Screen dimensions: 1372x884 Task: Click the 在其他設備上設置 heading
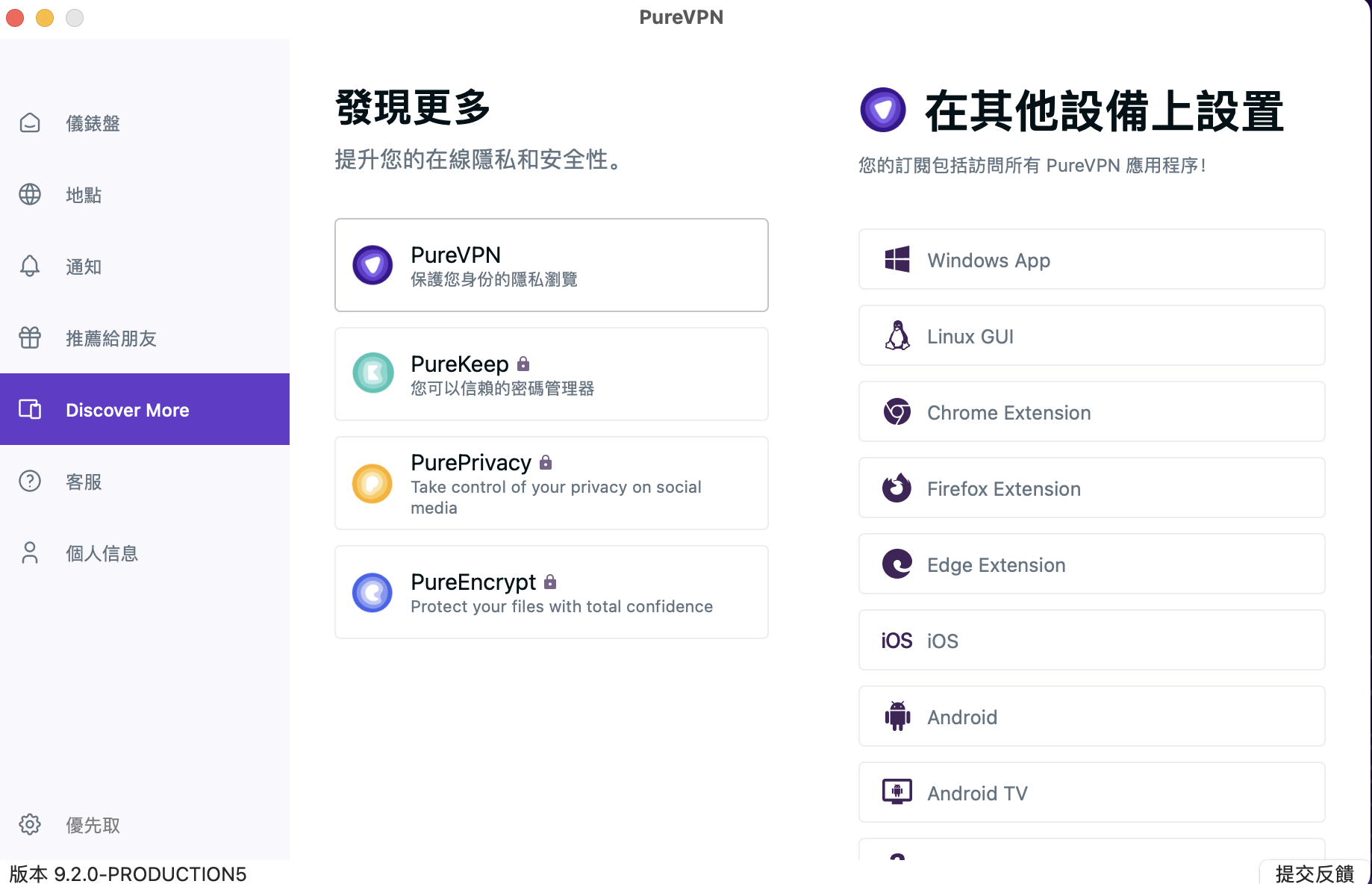(1104, 111)
